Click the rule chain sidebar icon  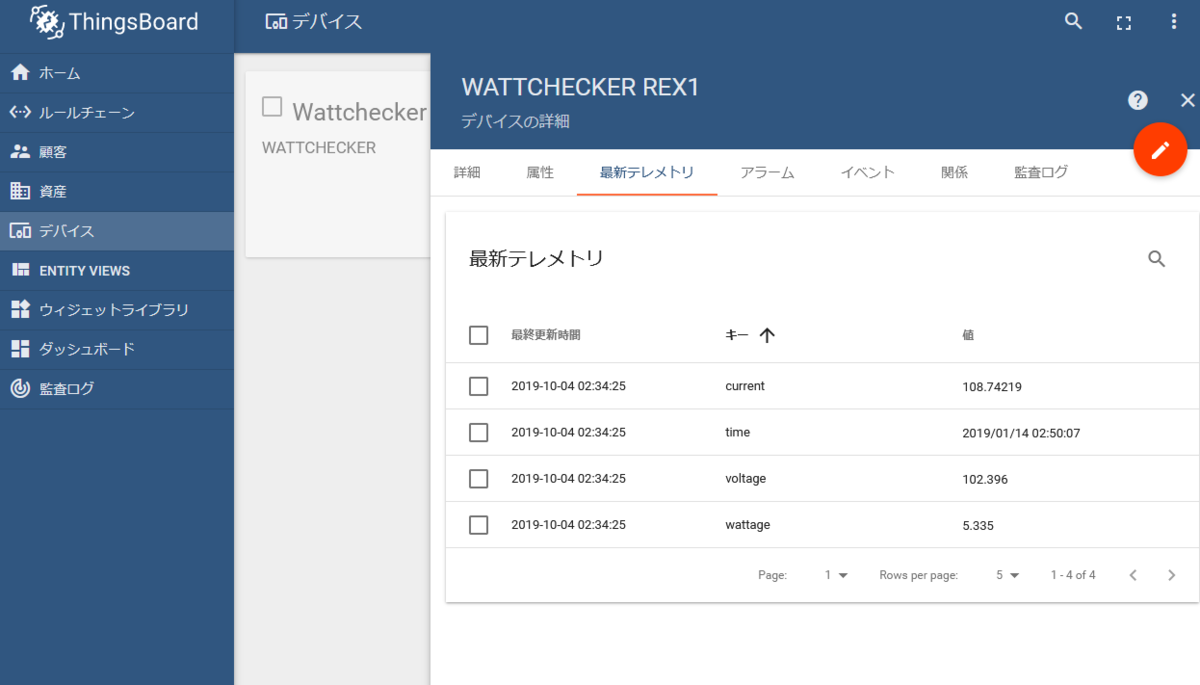(20, 112)
